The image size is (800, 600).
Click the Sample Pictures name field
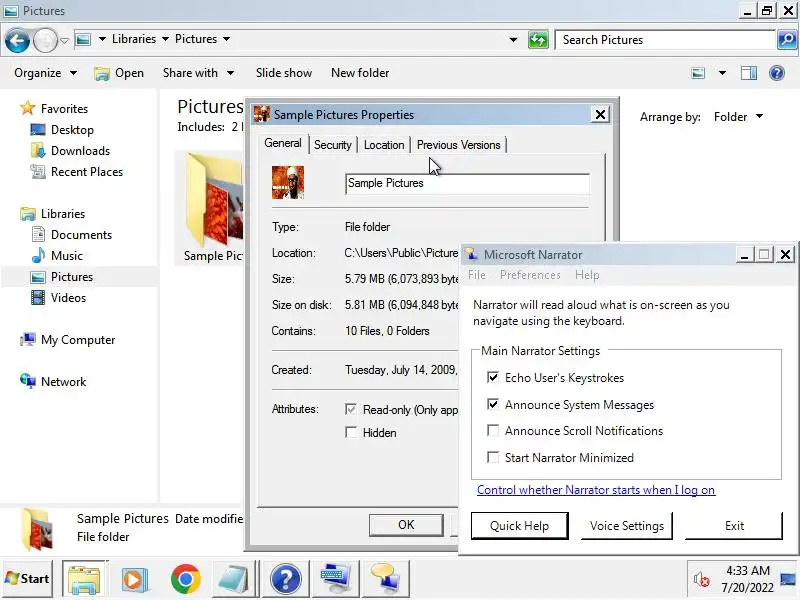pyautogui.click(x=467, y=184)
